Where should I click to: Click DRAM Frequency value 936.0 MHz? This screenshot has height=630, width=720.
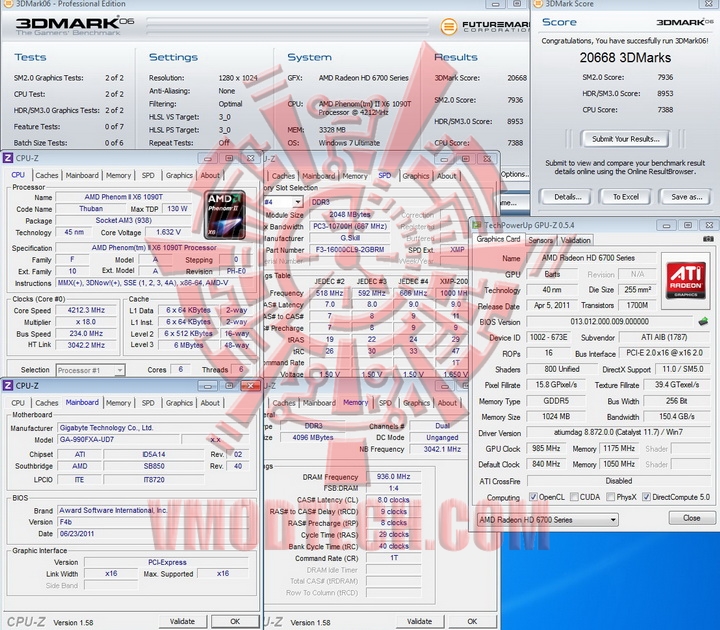[x=394, y=477]
